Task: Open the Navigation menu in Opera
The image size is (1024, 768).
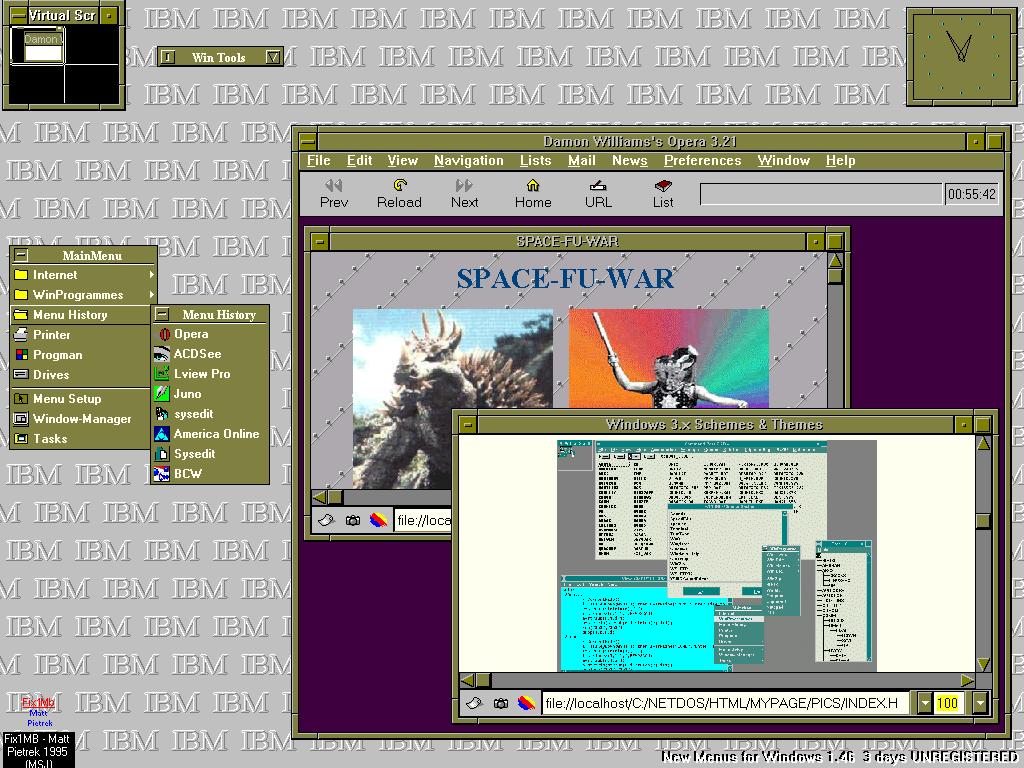Action: (468, 161)
